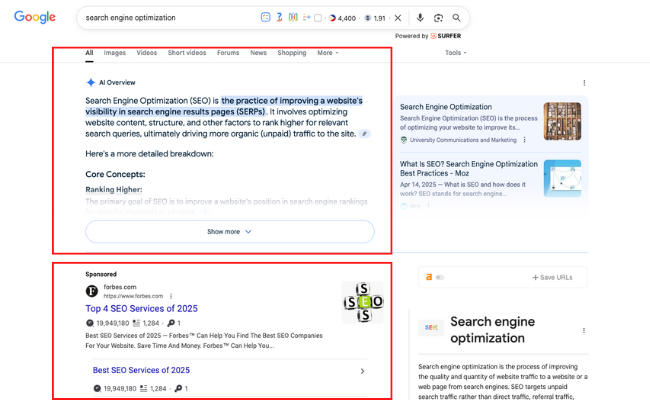Open the Shopping tab
650x400 pixels.
click(292, 53)
